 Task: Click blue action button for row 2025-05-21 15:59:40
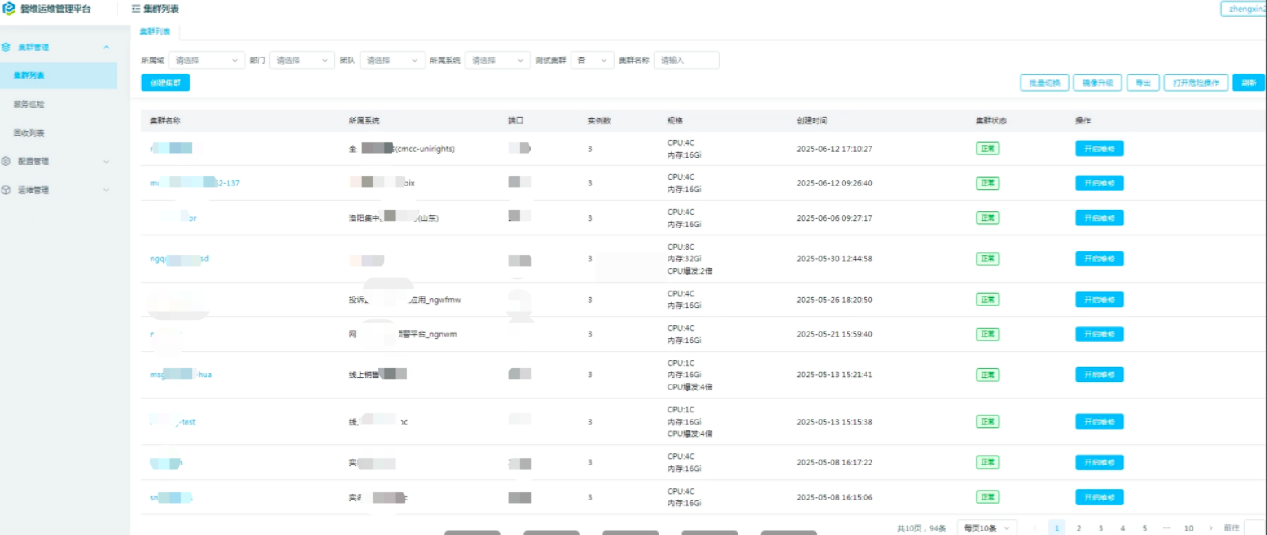(1099, 334)
